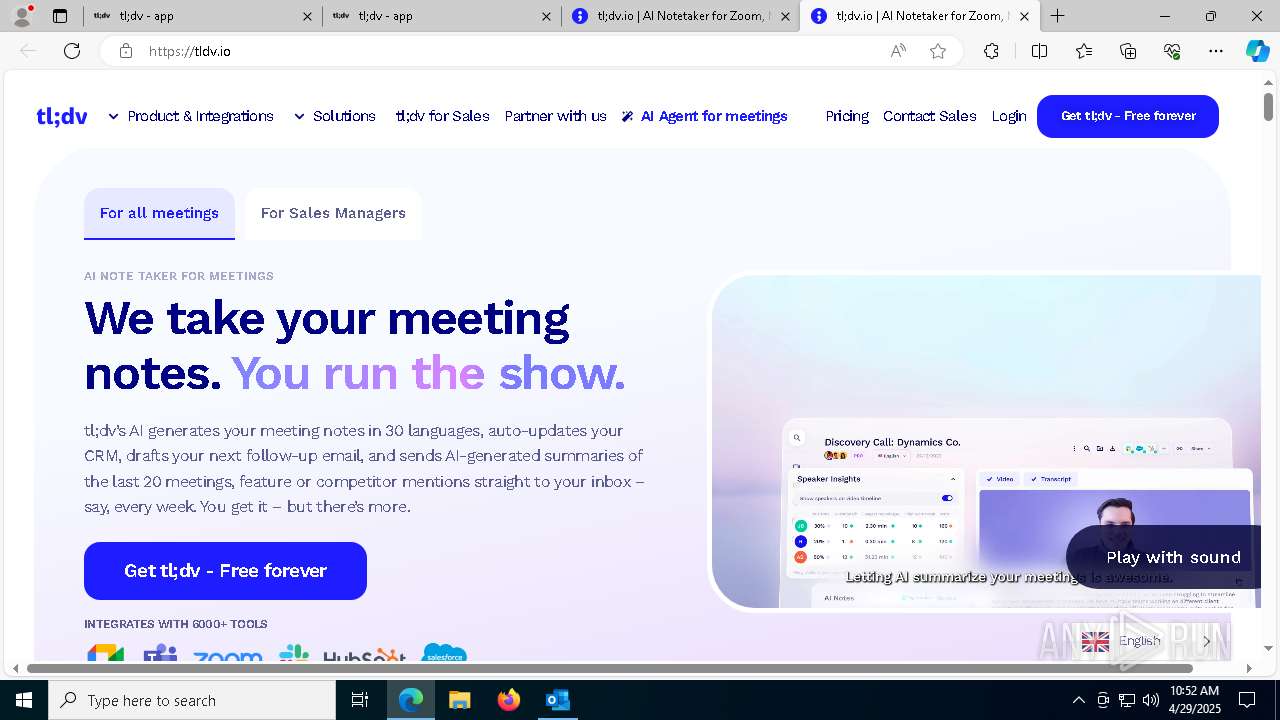
Task: Open tl;dv for Sales page
Action: (442, 116)
